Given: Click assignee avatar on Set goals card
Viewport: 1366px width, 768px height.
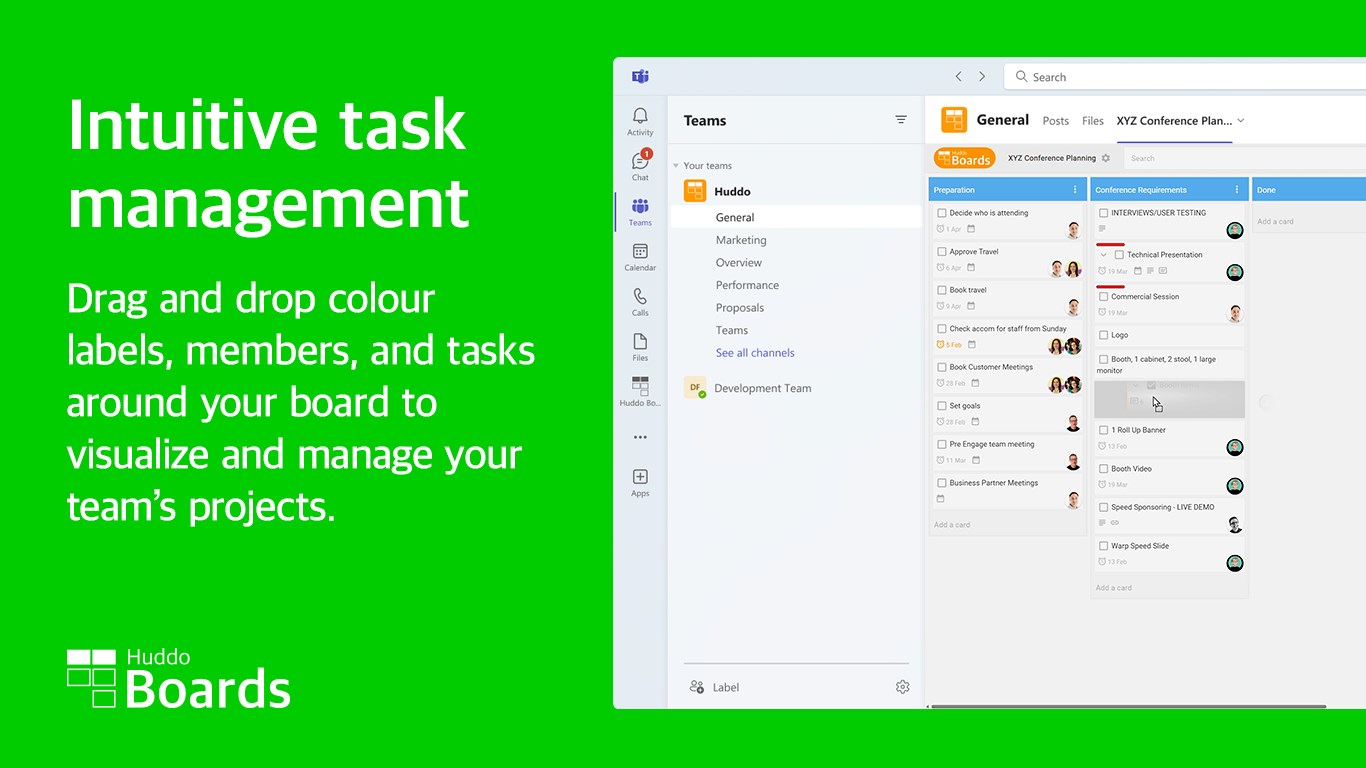Looking at the screenshot, I should (1073, 423).
